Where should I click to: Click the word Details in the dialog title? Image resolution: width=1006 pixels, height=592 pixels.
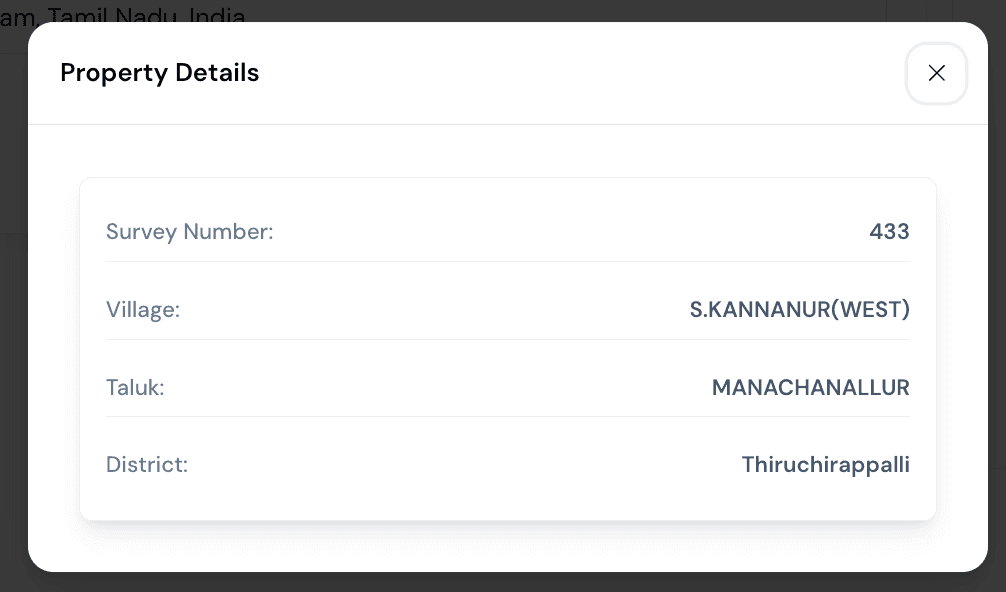point(217,73)
